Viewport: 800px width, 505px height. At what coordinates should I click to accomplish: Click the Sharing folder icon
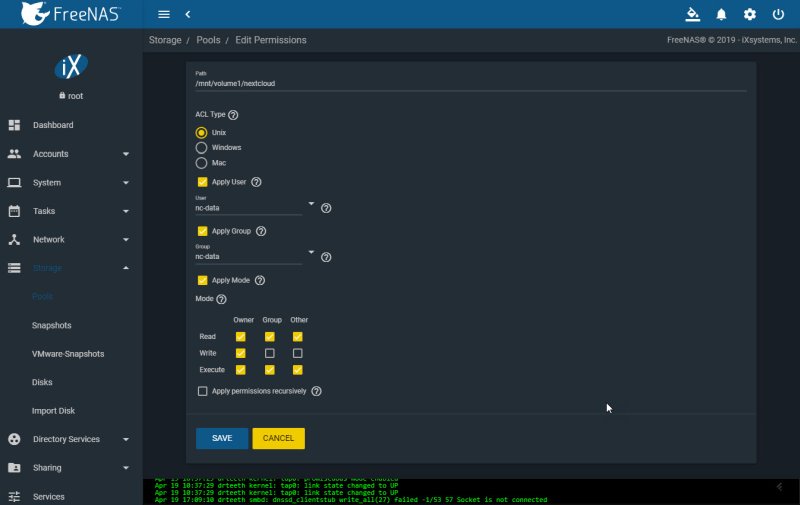tap(14, 467)
